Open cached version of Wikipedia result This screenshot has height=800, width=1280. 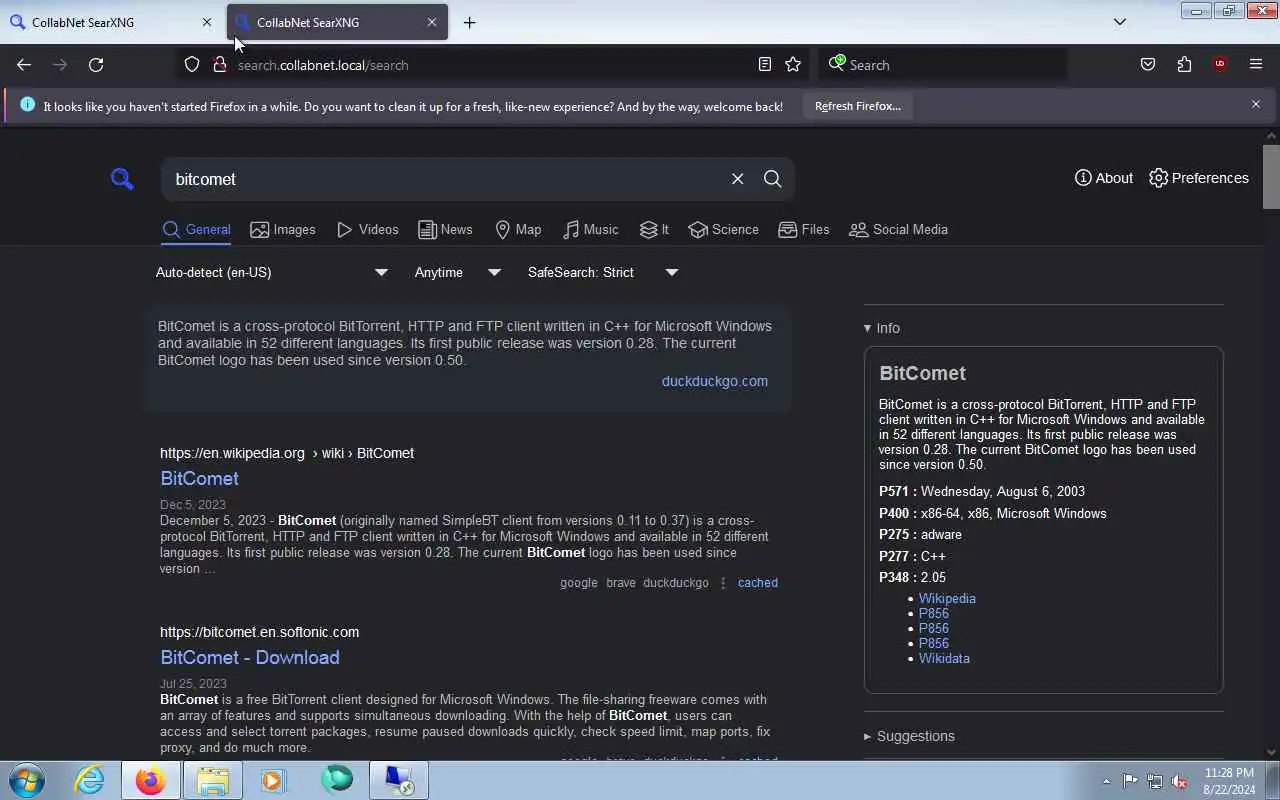[757, 583]
